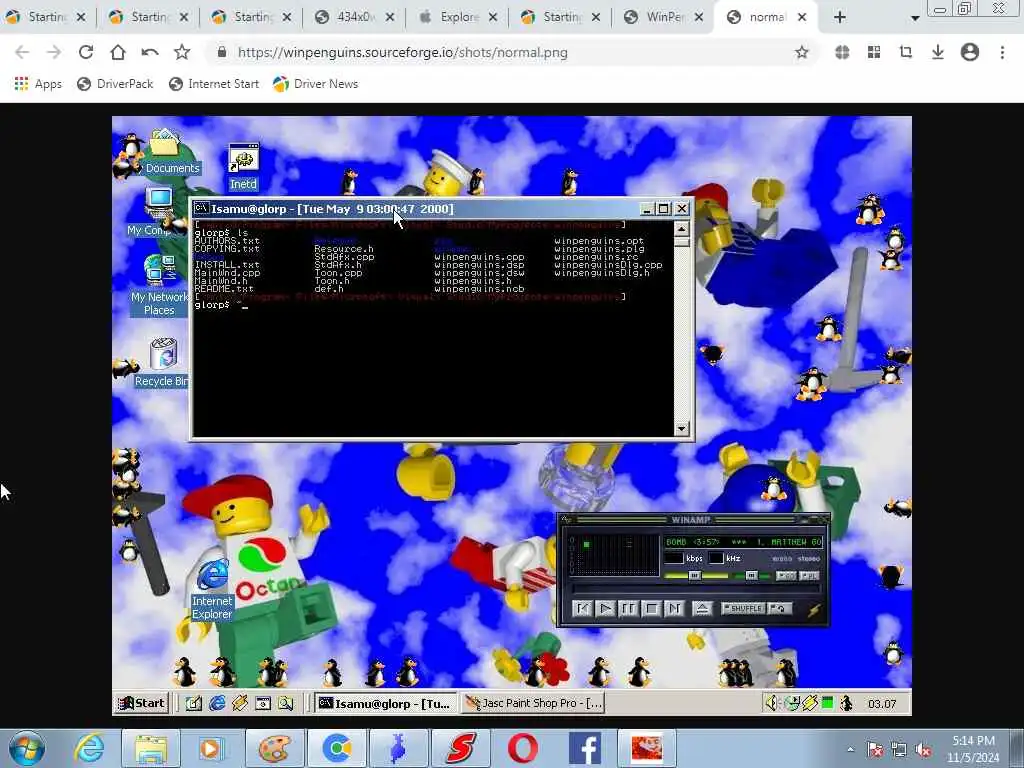Click the undo arrow beside the home icon
The width and height of the screenshot is (1024, 768).
(150, 52)
